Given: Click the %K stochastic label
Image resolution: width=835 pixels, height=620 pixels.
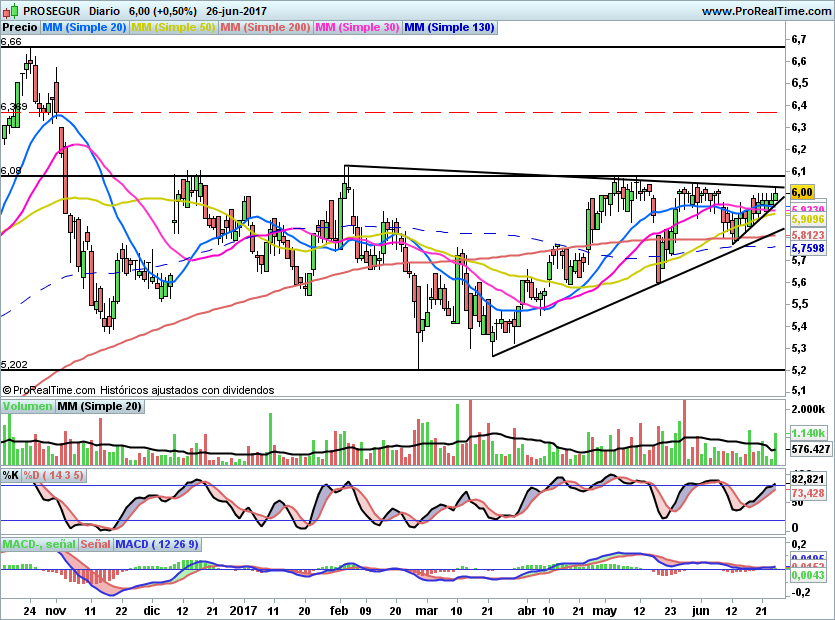Looking at the screenshot, I should tap(11, 475).
